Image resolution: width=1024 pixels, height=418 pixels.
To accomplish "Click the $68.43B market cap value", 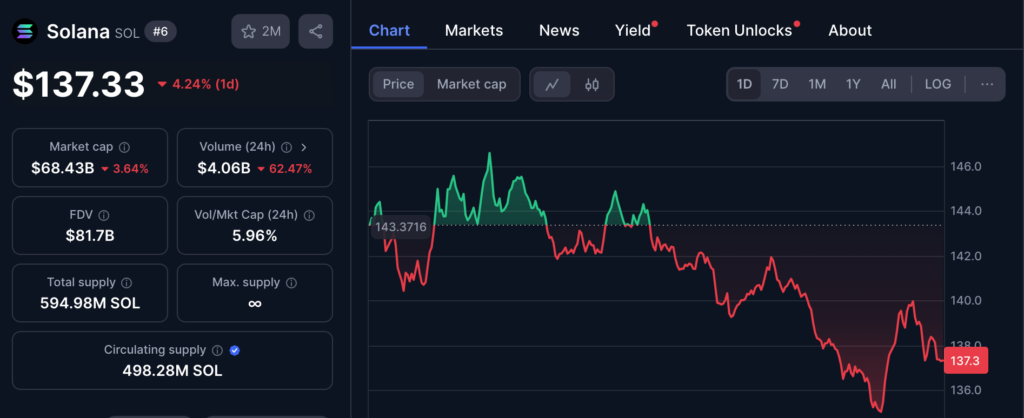I will (63, 168).
